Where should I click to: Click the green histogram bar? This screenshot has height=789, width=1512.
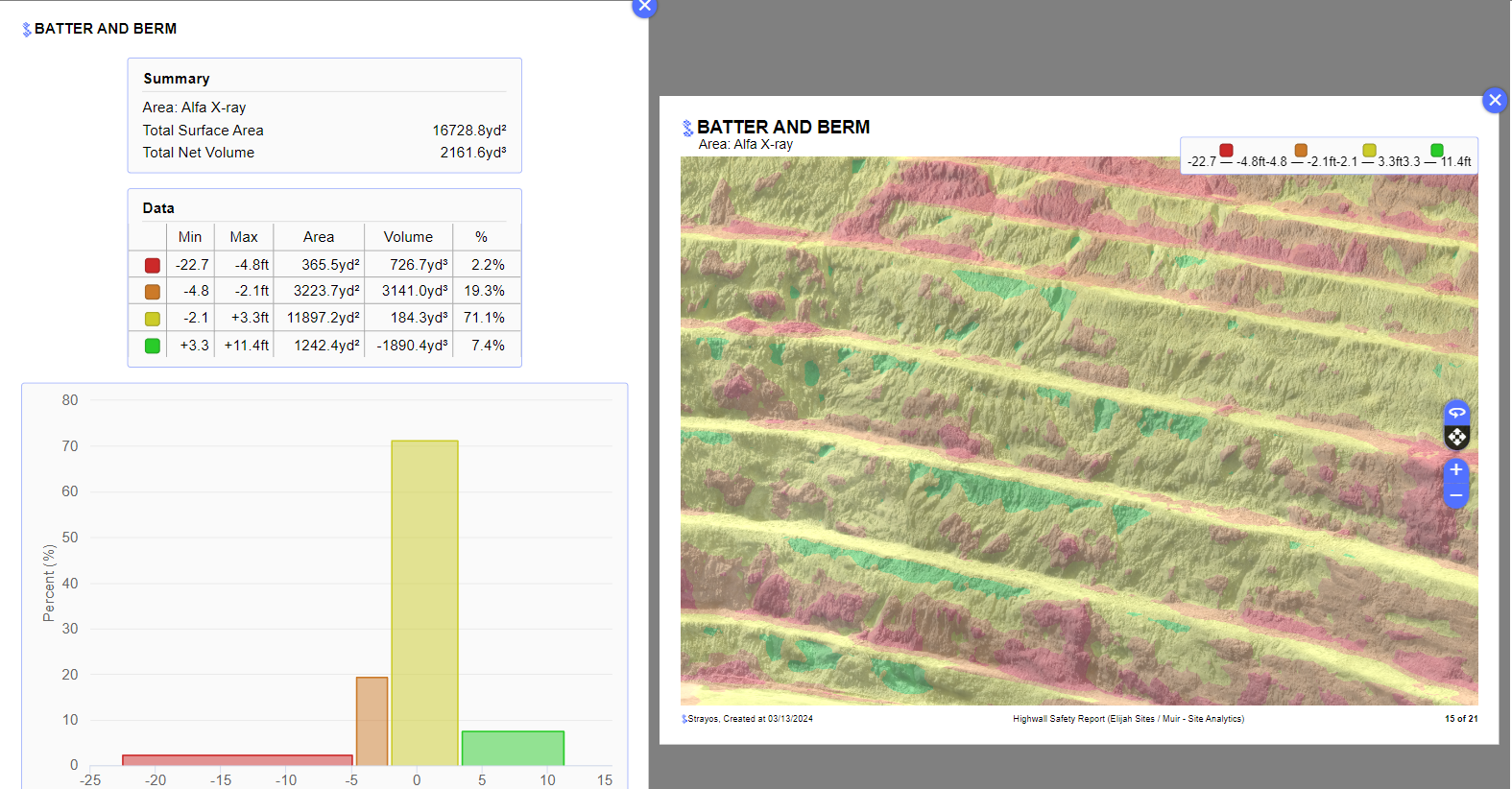tap(513, 749)
